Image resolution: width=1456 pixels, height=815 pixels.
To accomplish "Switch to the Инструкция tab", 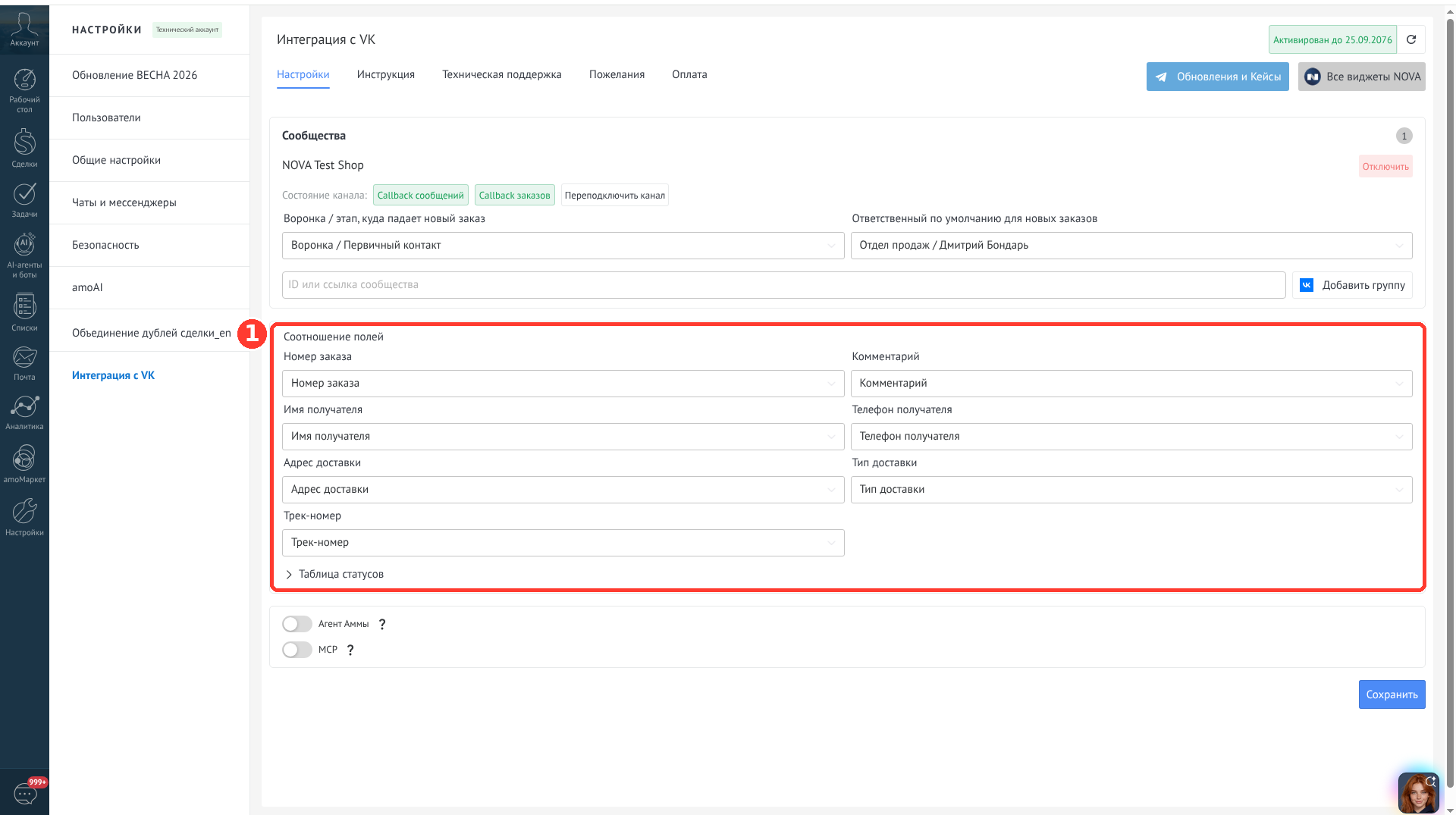I will pos(385,74).
